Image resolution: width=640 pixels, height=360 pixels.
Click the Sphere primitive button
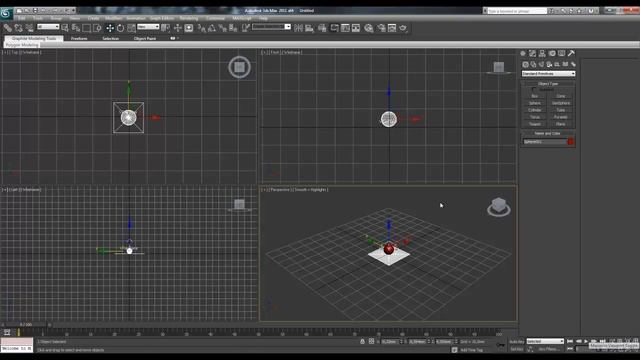tap(535, 103)
